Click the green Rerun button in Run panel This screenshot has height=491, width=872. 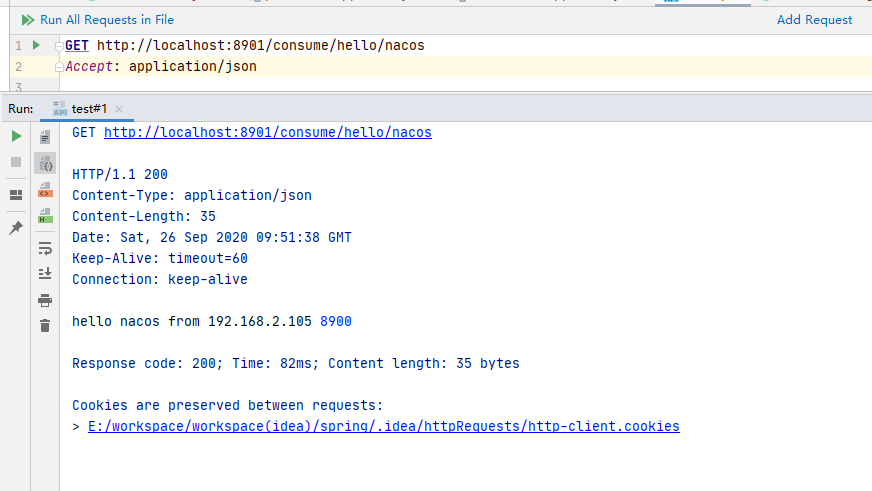coord(16,136)
